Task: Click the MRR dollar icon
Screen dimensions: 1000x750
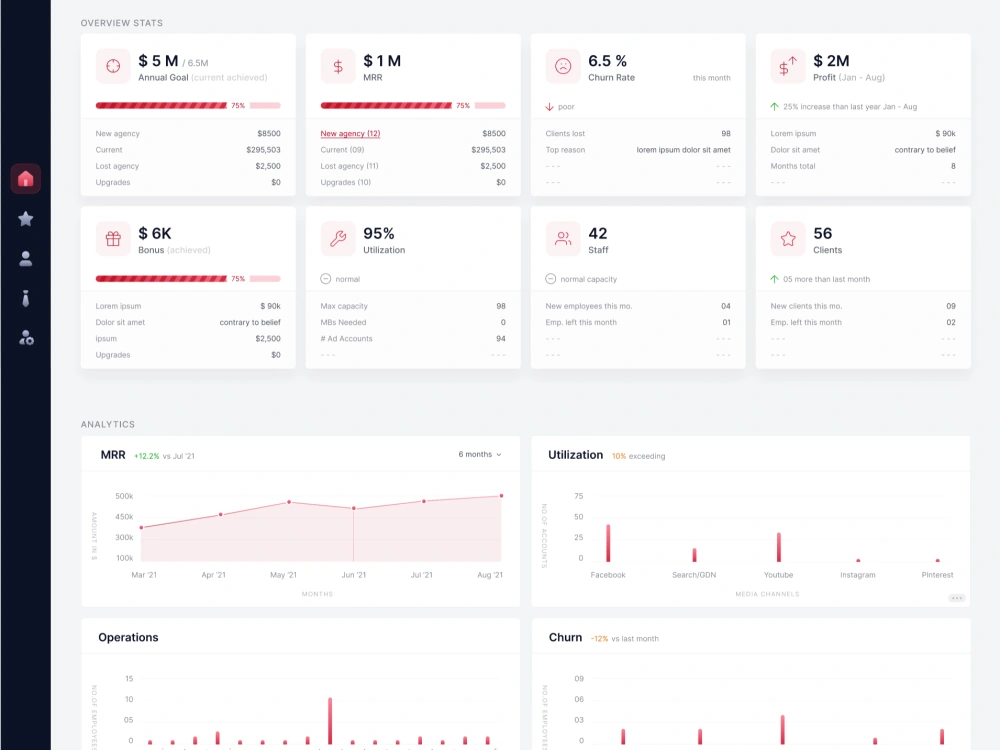Action: [338, 66]
